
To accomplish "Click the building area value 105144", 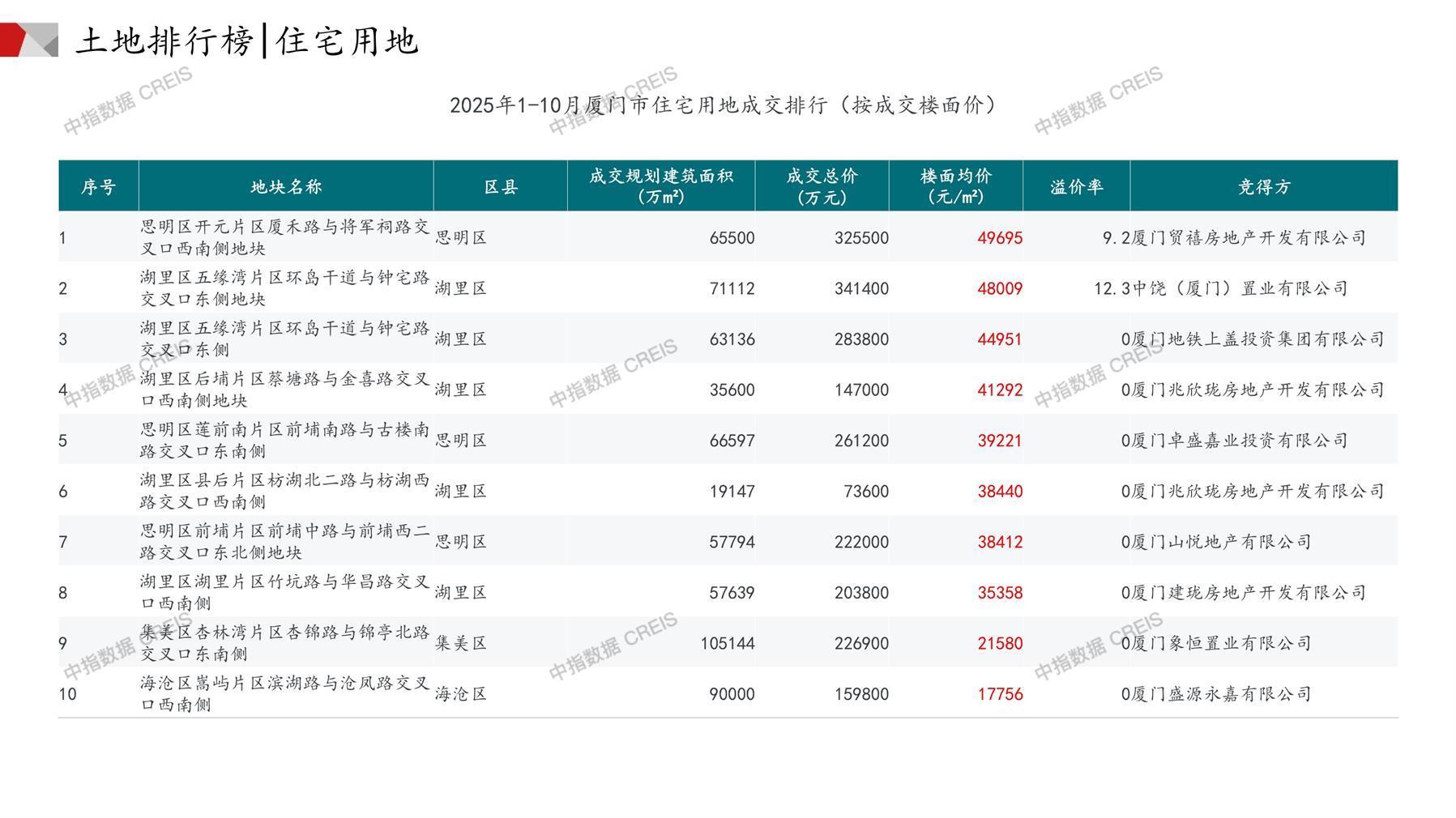I will (x=727, y=644).
